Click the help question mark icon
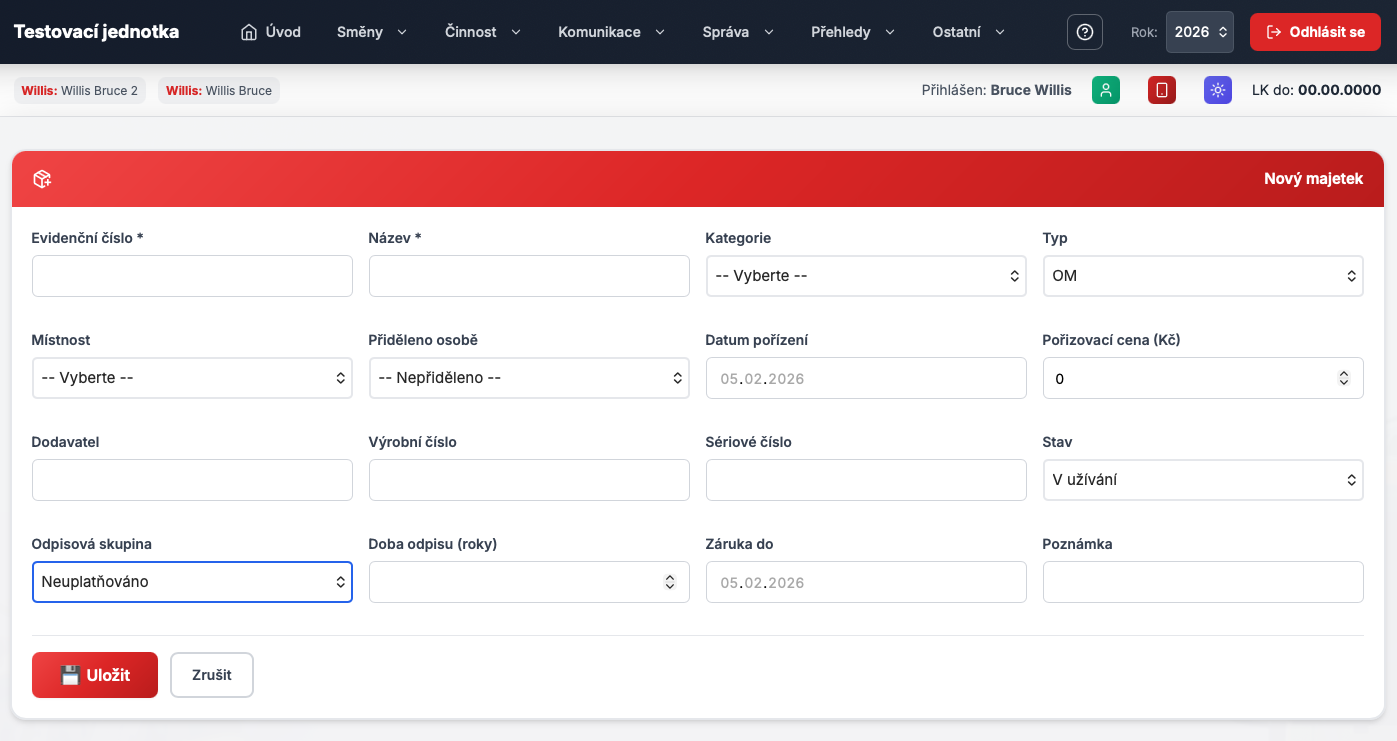 [x=1085, y=32]
